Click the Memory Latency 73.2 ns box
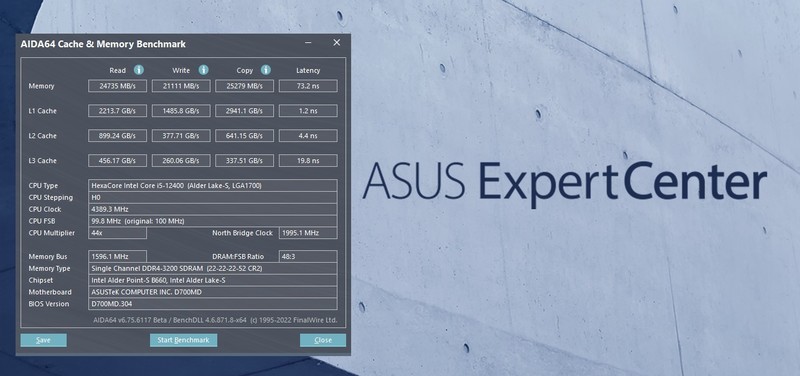Viewport: 800px width, 376px height. 308,86
